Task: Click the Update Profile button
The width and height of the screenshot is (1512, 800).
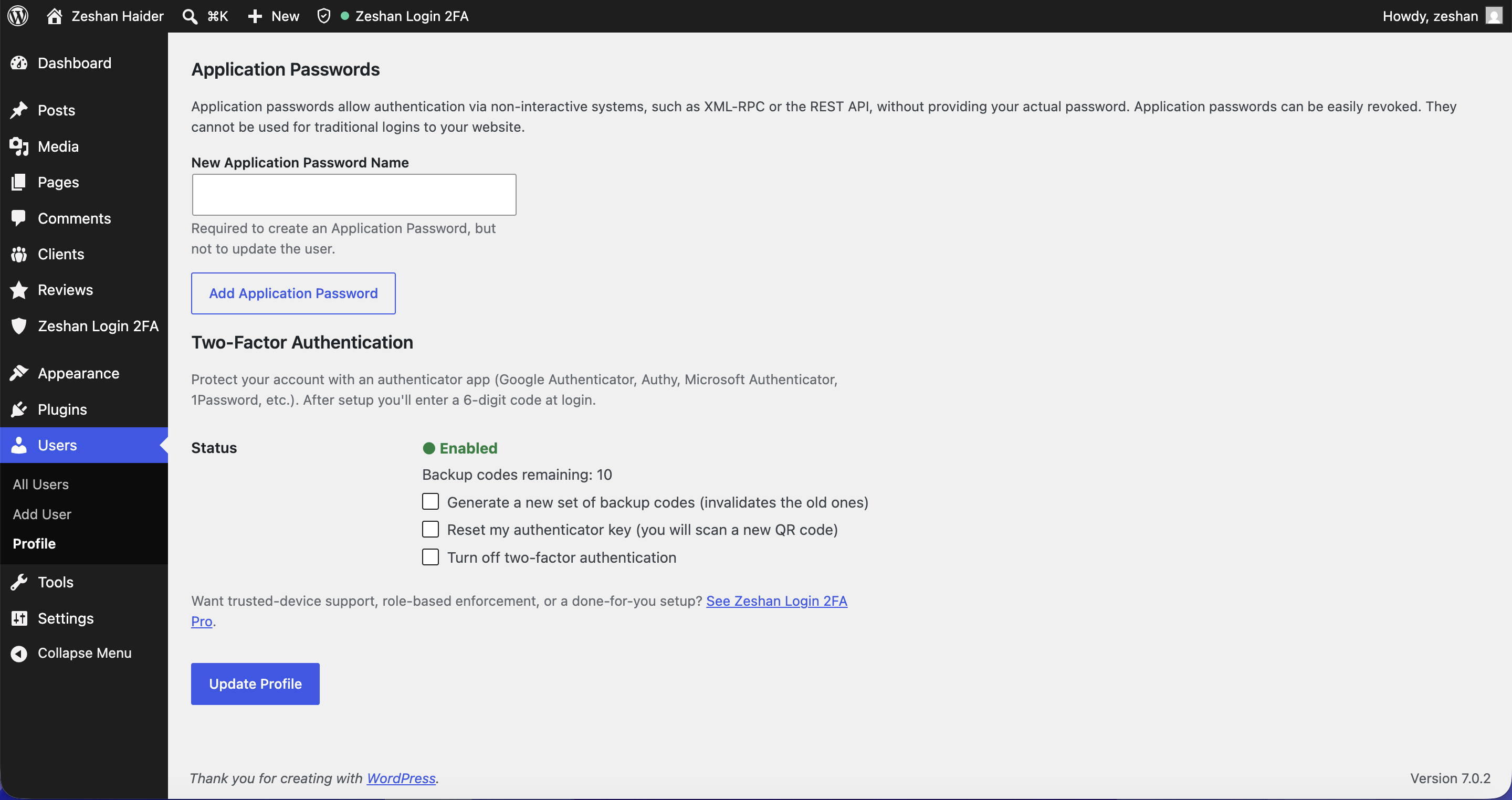Action: (x=255, y=684)
